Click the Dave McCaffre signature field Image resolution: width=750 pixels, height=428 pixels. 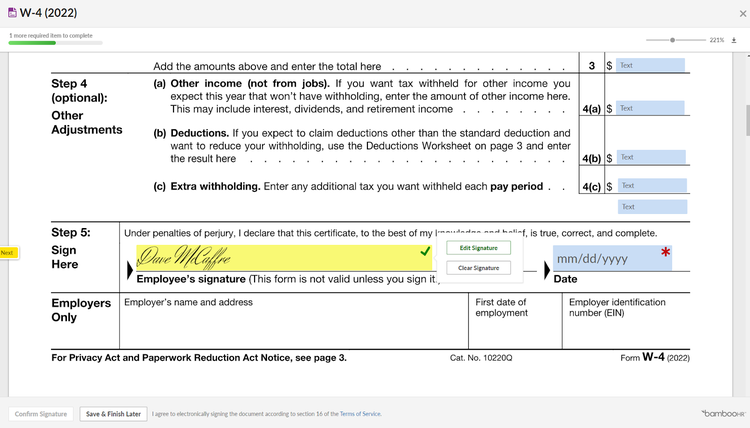pos(284,258)
